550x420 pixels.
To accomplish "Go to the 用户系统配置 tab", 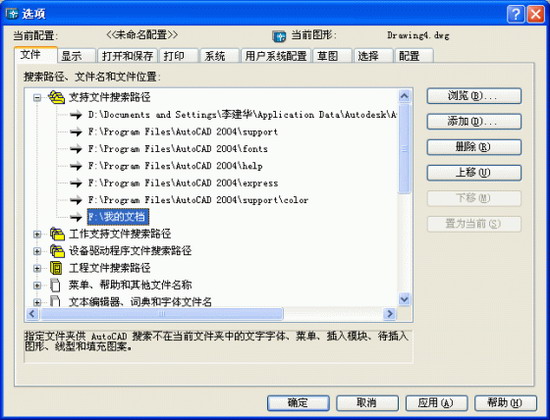I will point(276,56).
